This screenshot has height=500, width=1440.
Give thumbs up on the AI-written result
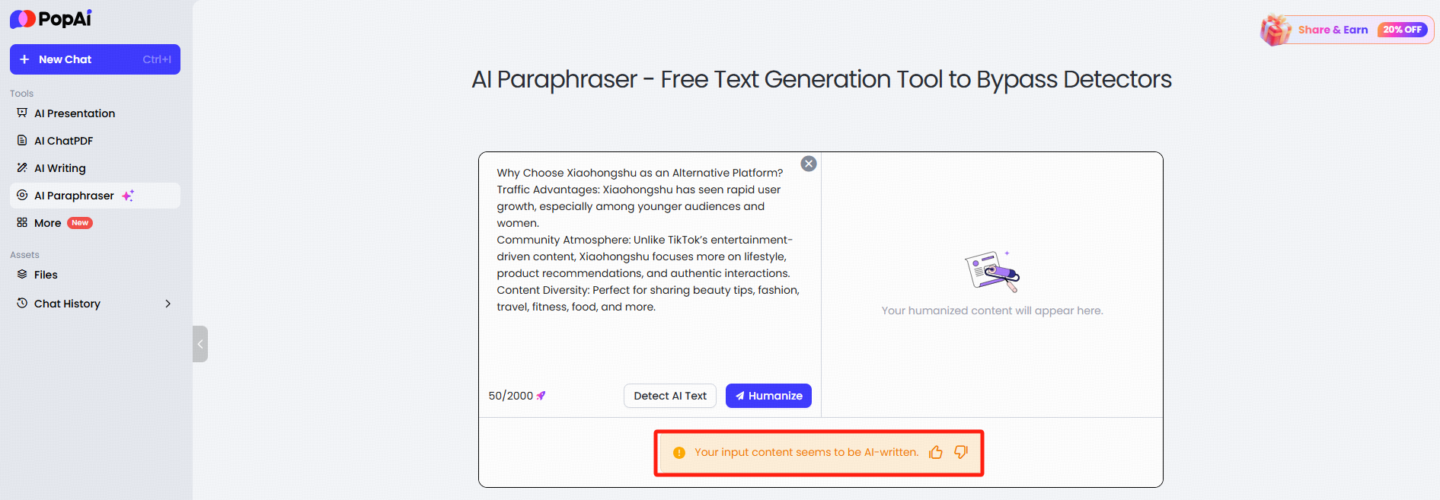pyautogui.click(x=936, y=452)
